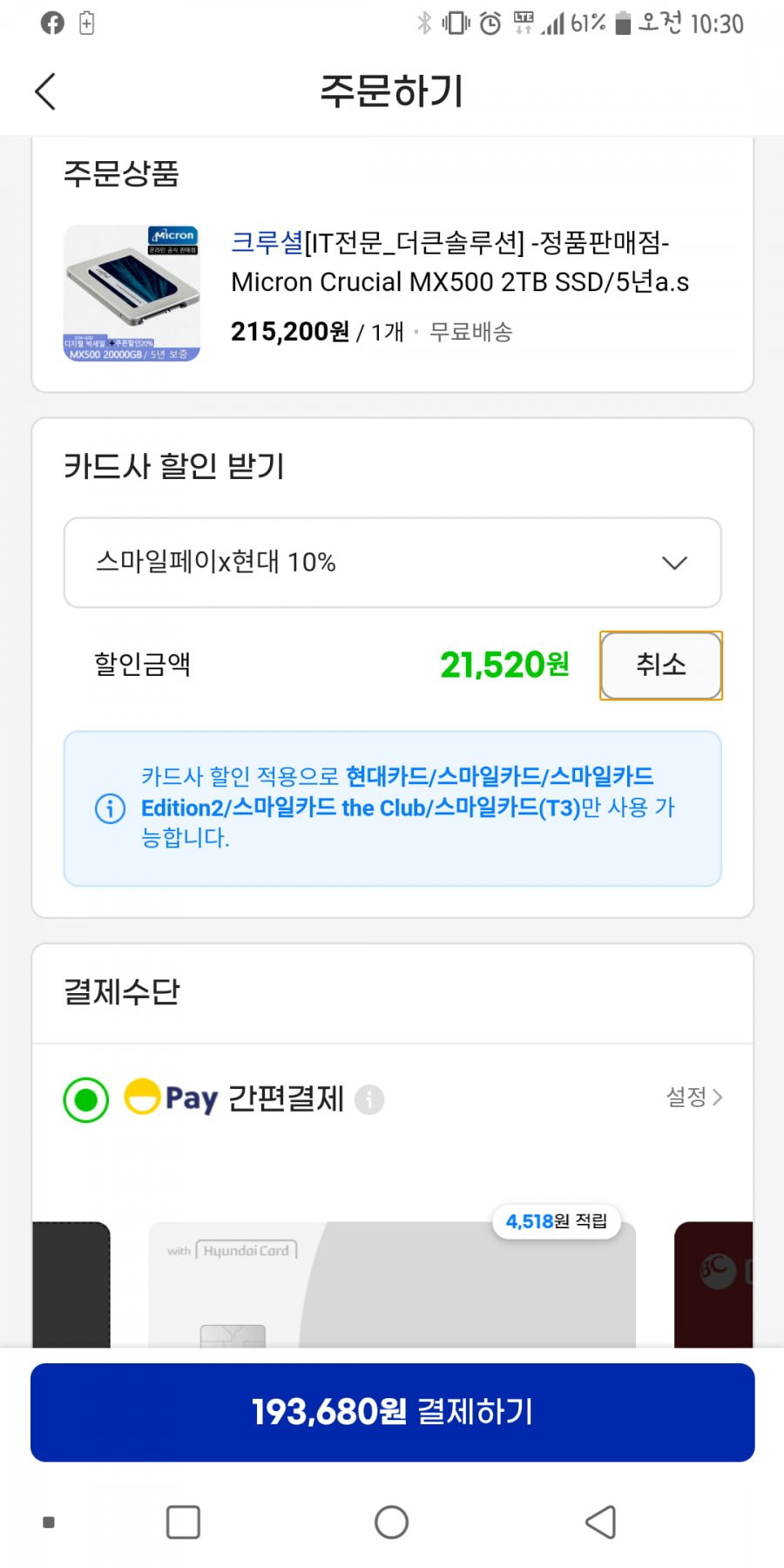Screen dimensions: 784x1568
Task: Tap the Smile Pay logo icon
Action: [x=171, y=1098]
